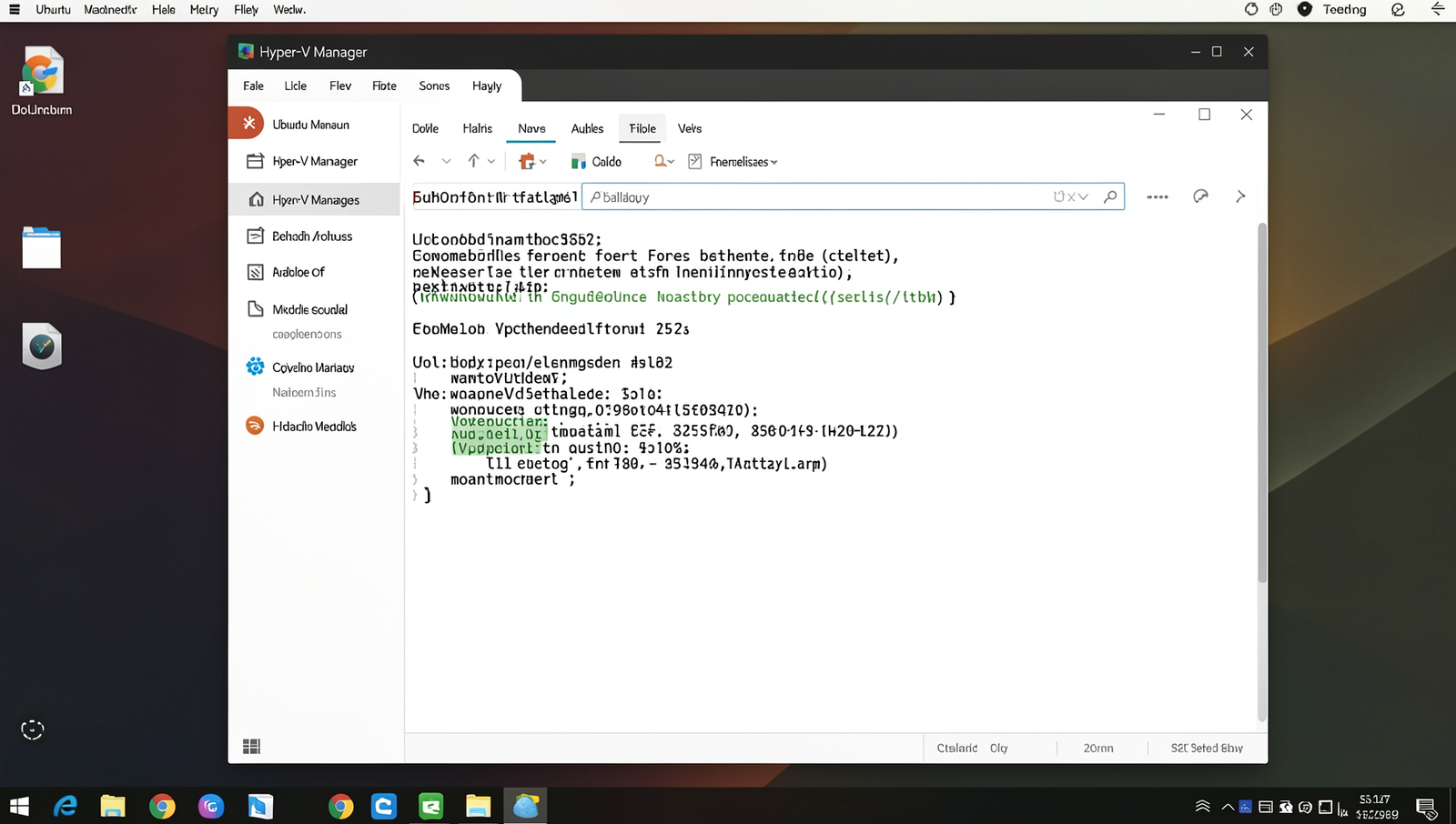Open the DoUrnbim desktop shortcut
1456x824 pixels.
point(42,82)
